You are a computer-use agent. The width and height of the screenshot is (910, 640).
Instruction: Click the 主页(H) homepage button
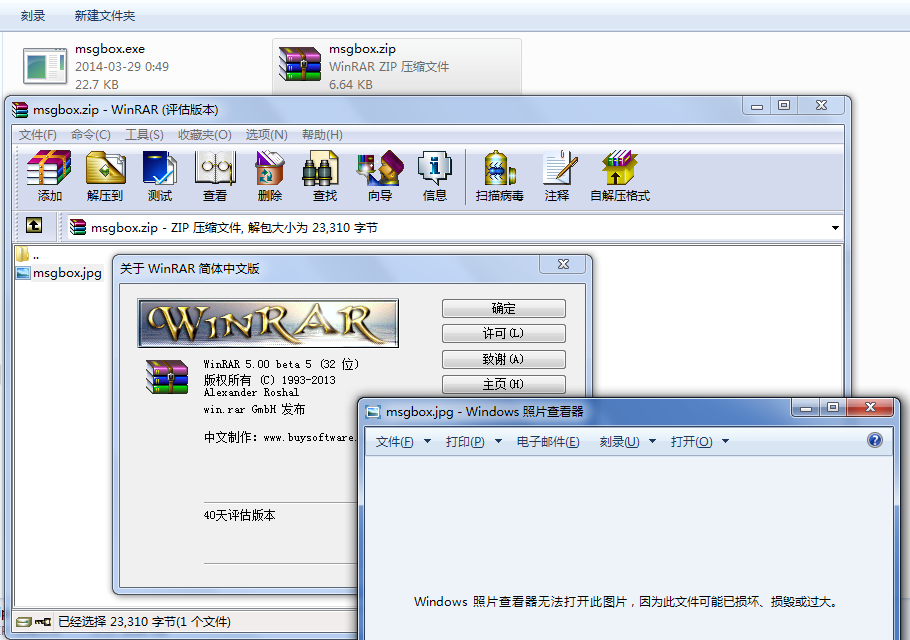504,384
